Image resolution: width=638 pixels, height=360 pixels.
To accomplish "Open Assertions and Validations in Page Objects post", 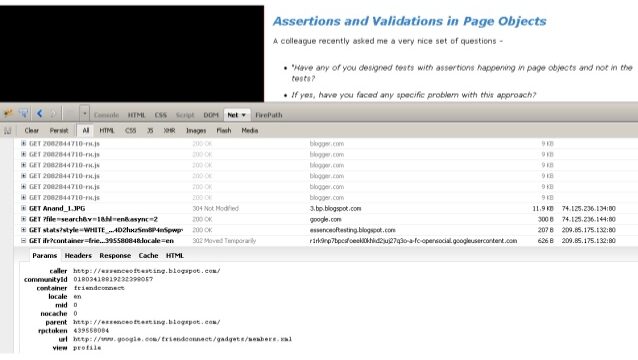I will point(409,21).
